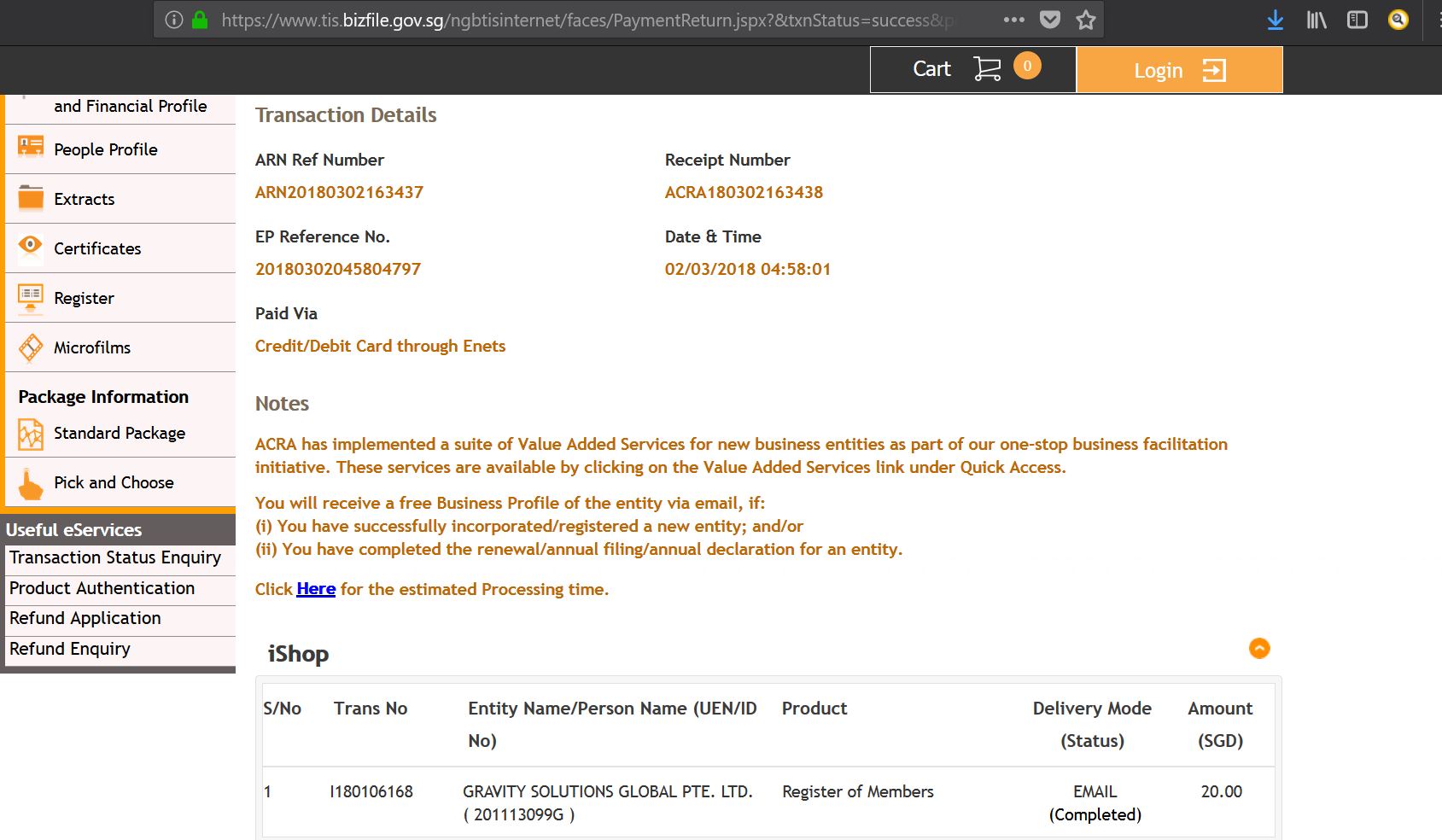Click date value 02/03/2018 04:58:01
Image resolution: width=1442 pixels, height=840 pixels.
click(747, 269)
